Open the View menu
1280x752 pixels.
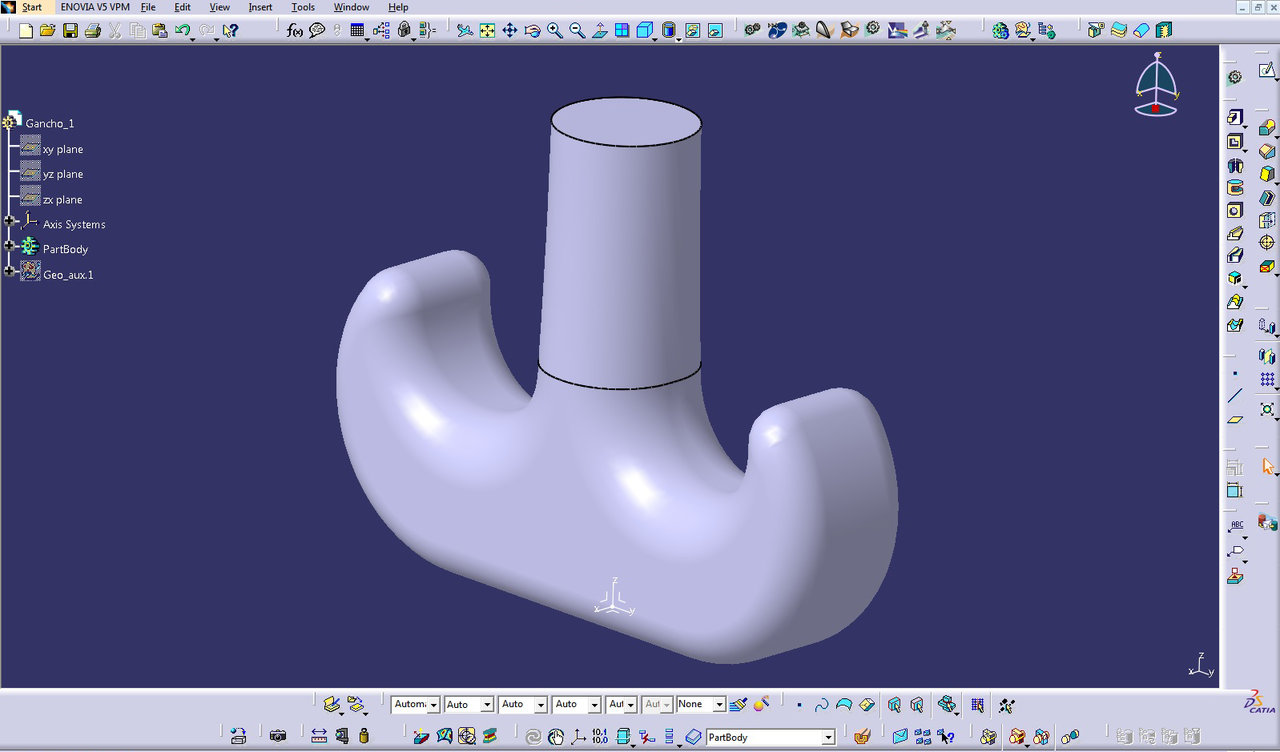[x=219, y=7]
